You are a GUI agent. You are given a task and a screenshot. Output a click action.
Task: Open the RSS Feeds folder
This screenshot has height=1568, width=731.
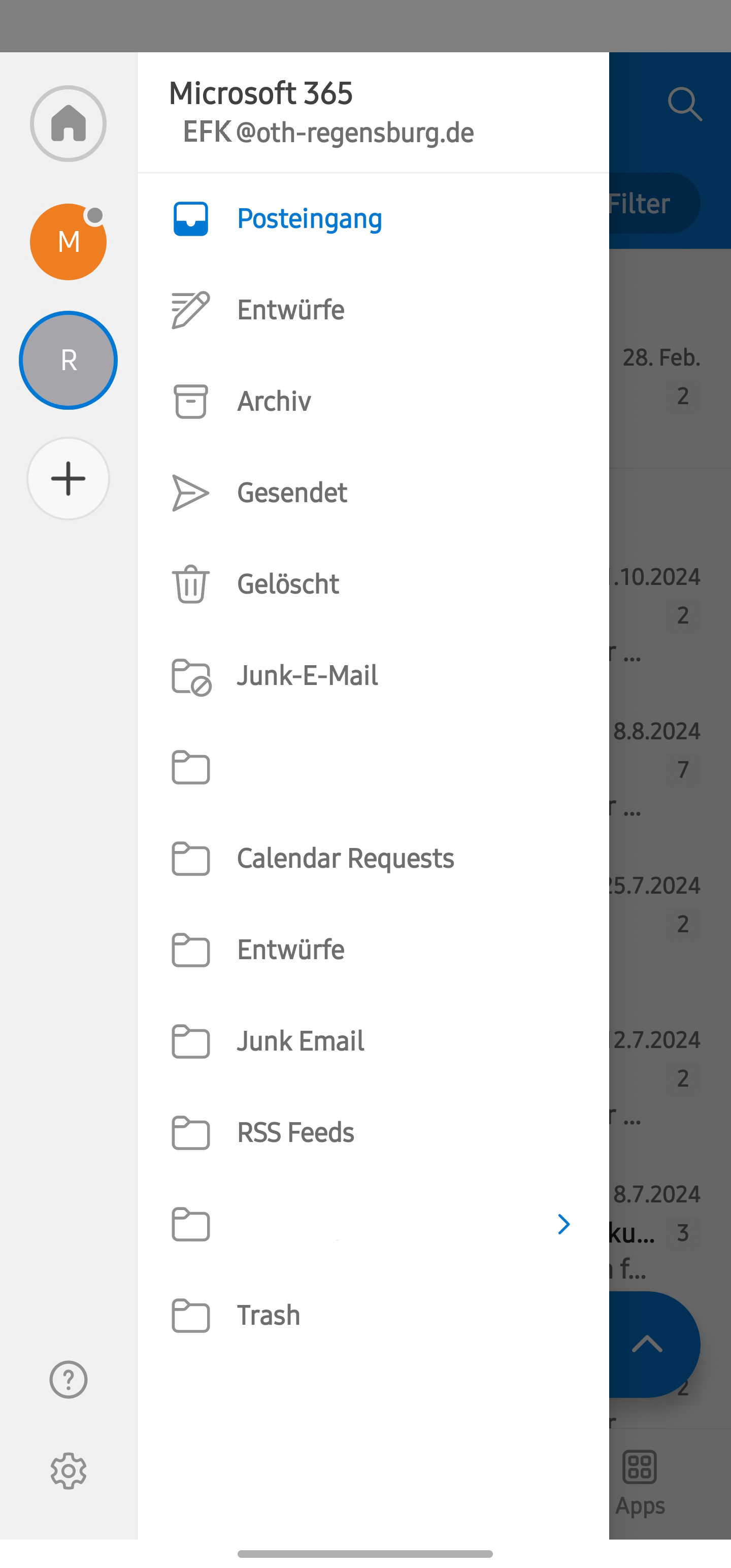click(295, 1133)
